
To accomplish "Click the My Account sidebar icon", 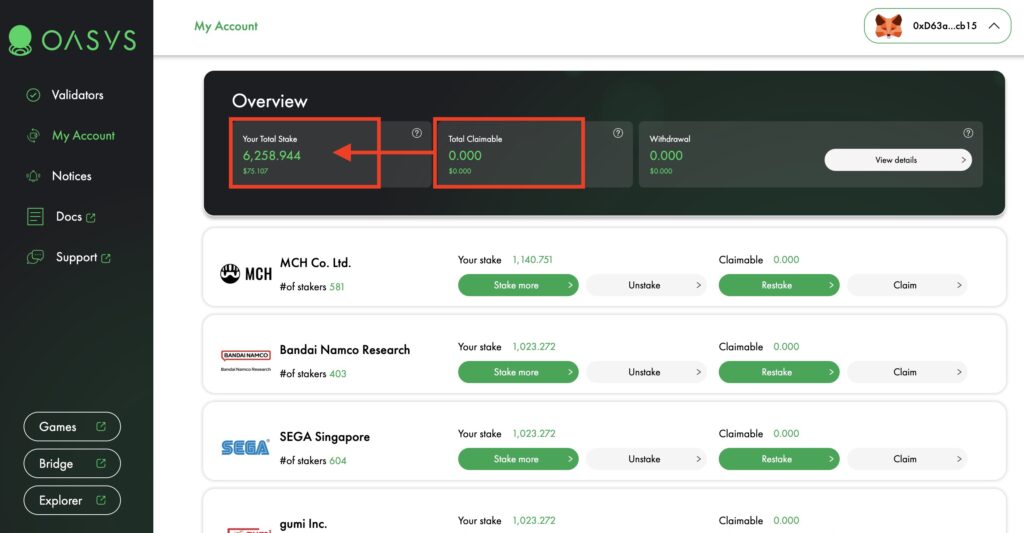I will pyautogui.click(x=33, y=136).
